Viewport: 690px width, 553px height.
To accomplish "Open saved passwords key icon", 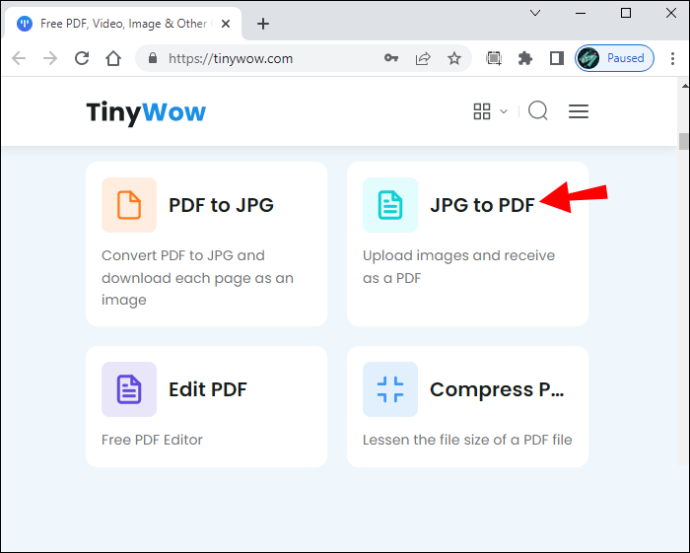I will coord(391,58).
